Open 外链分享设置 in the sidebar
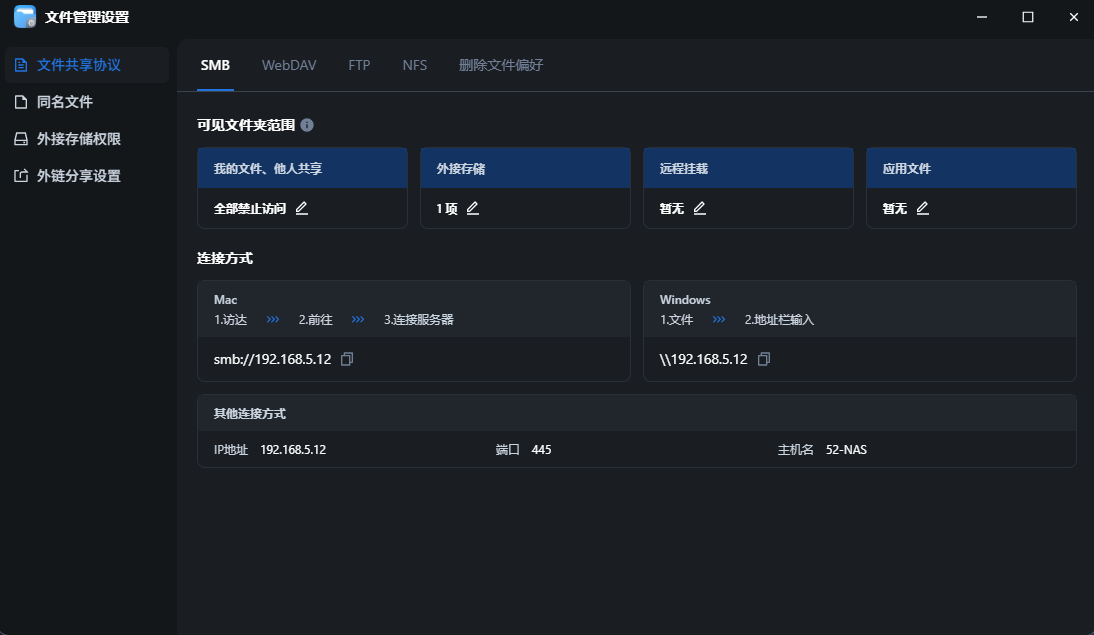This screenshot has height=635, width=1094. coord(79,176)
